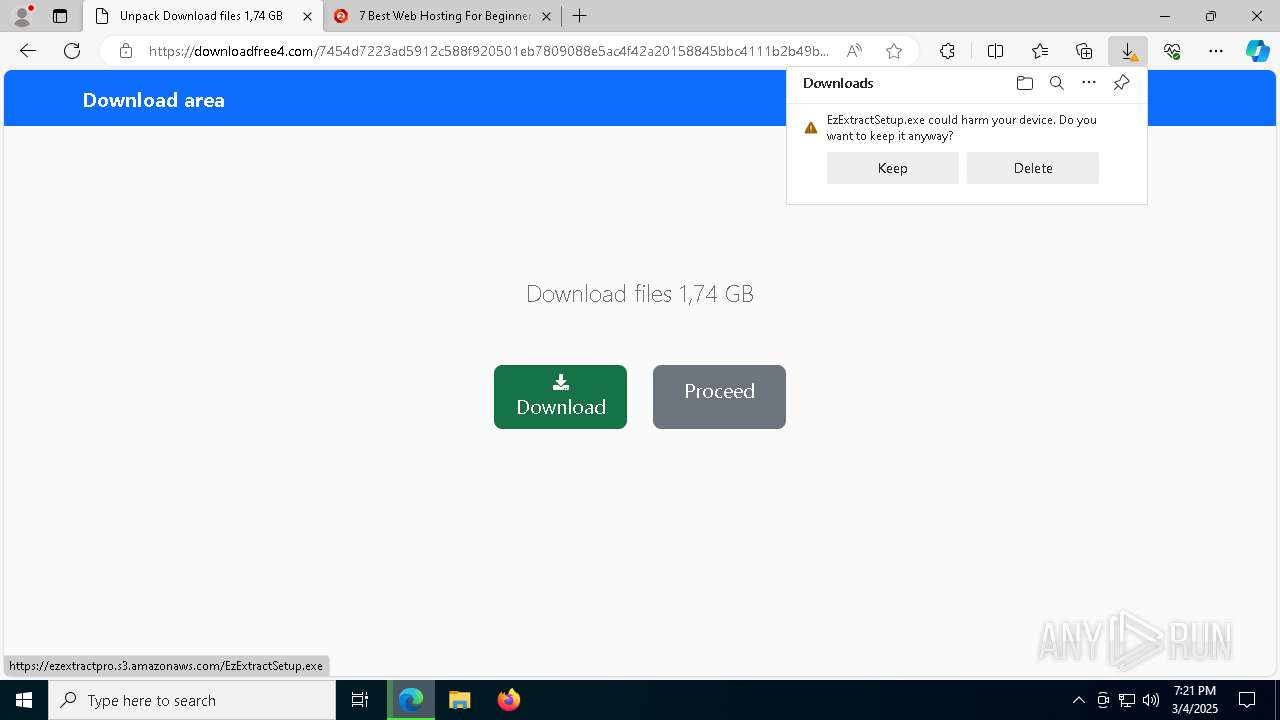The width and height of the screenshot is (1280, 720).
Task: Open the tab actions menu icon
Action: (60, 16)
